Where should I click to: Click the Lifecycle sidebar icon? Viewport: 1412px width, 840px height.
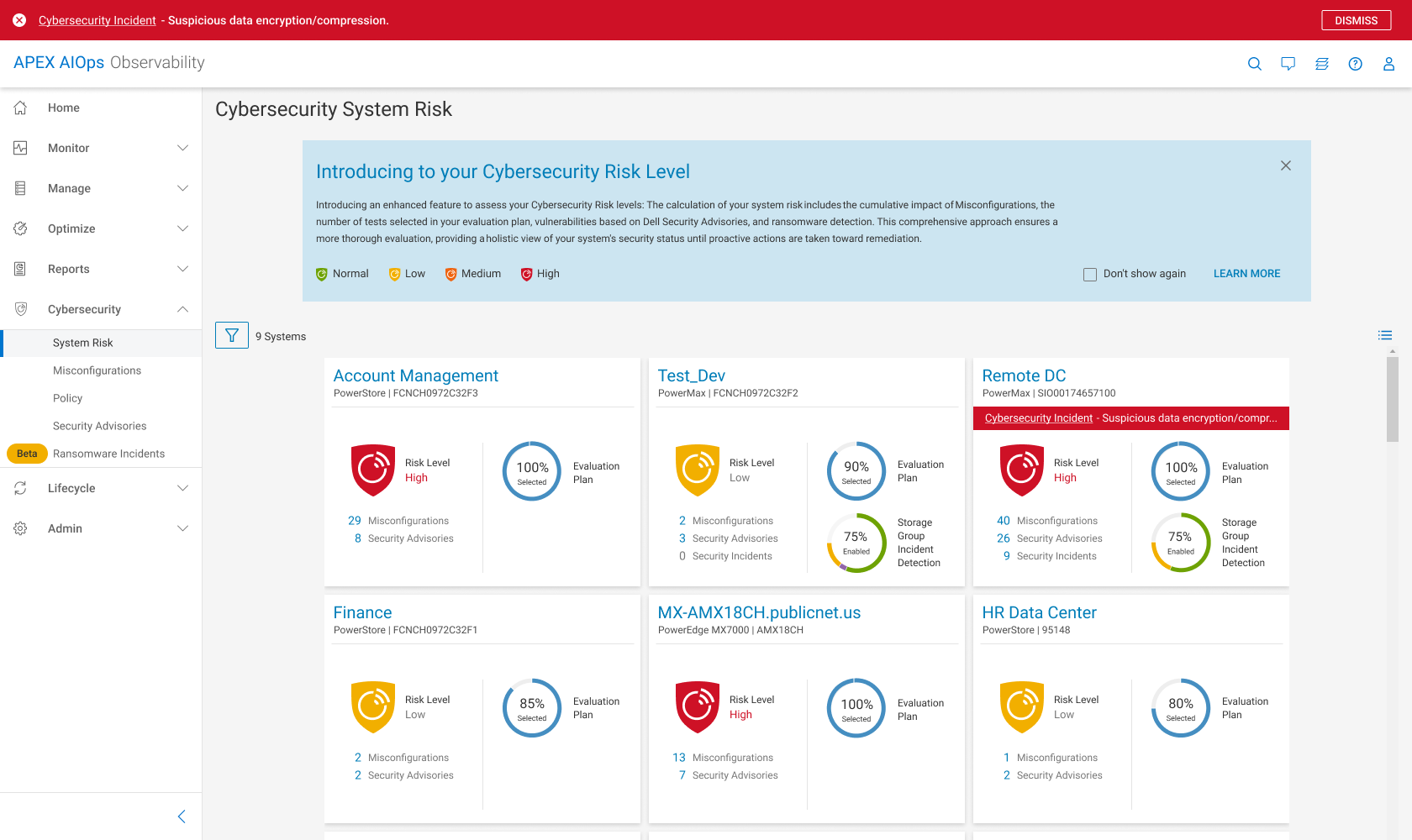(x=21, y=488)
